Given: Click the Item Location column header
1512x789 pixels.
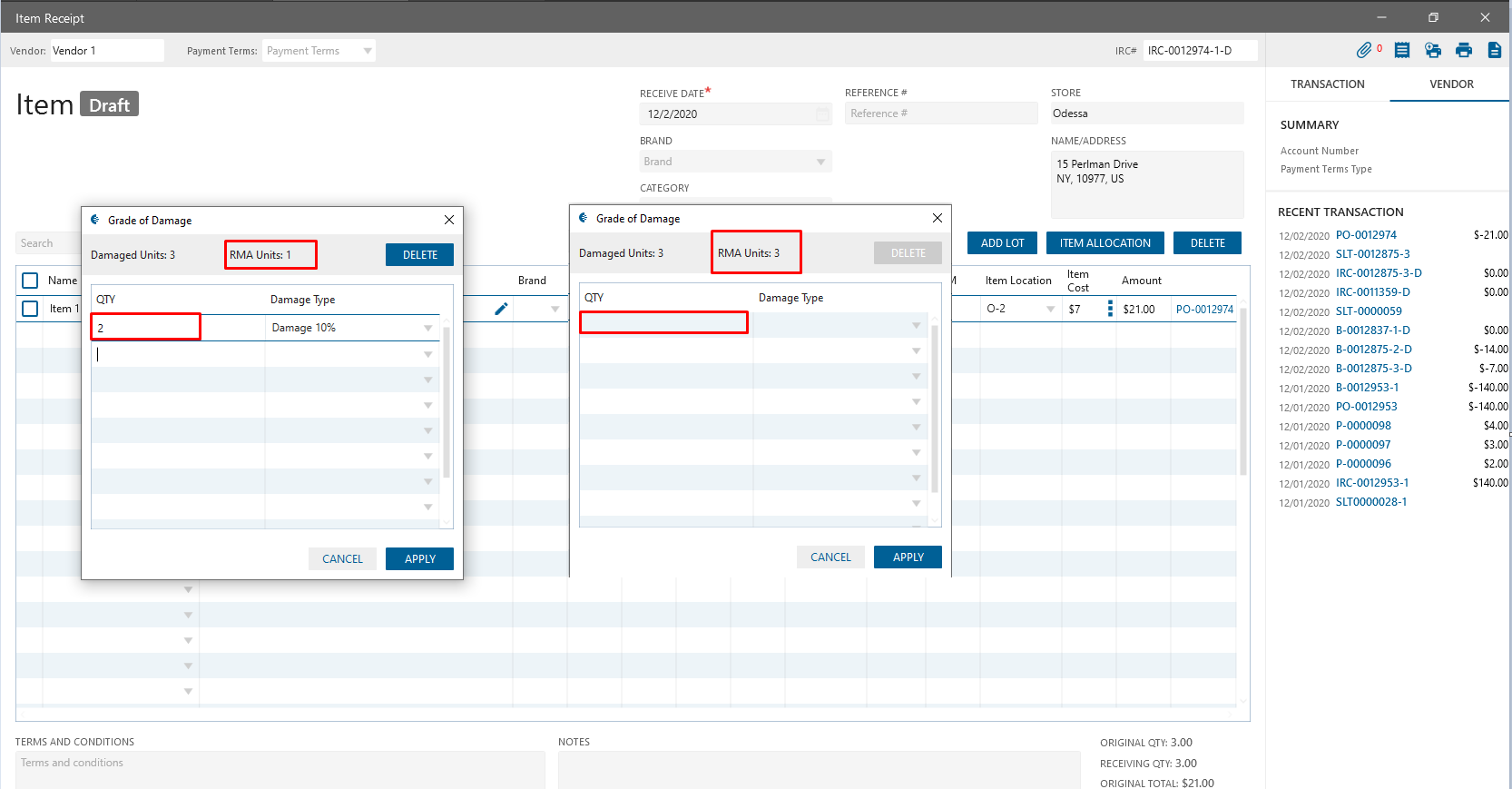Looking at the screenshot, I should 1018,281.
